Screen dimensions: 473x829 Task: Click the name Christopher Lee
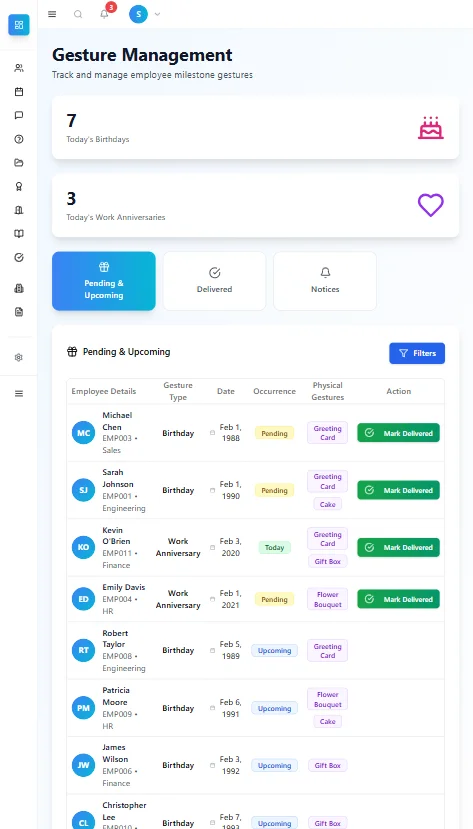[124, 811]
